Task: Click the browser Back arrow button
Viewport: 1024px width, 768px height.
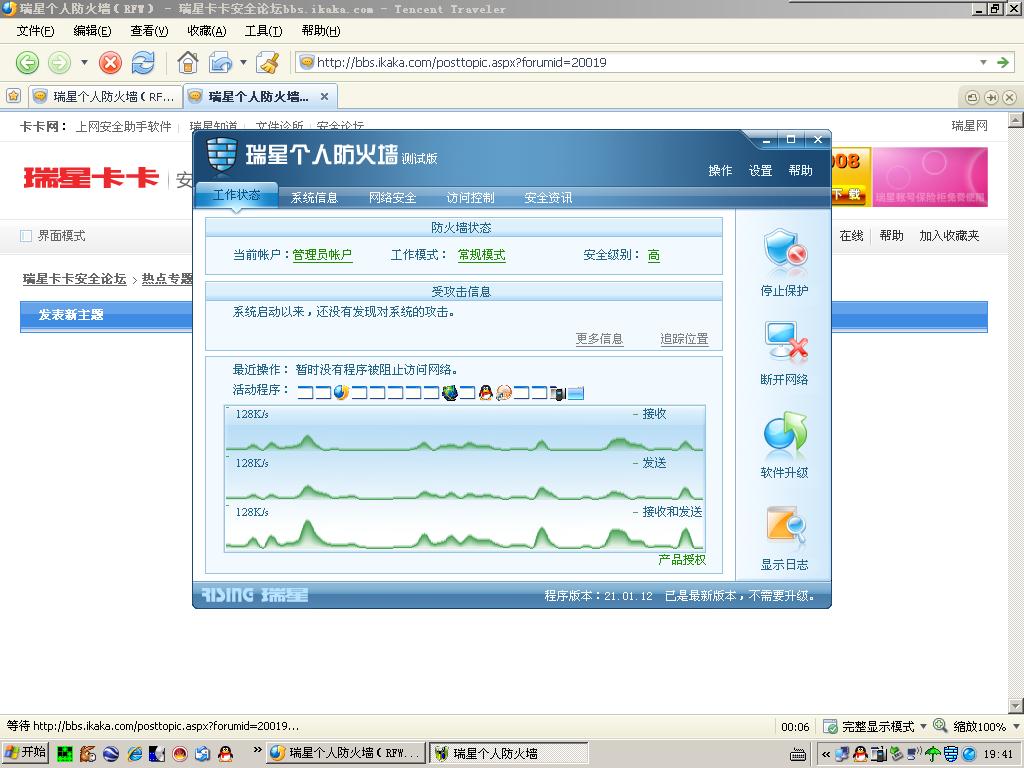Action: 27,63
